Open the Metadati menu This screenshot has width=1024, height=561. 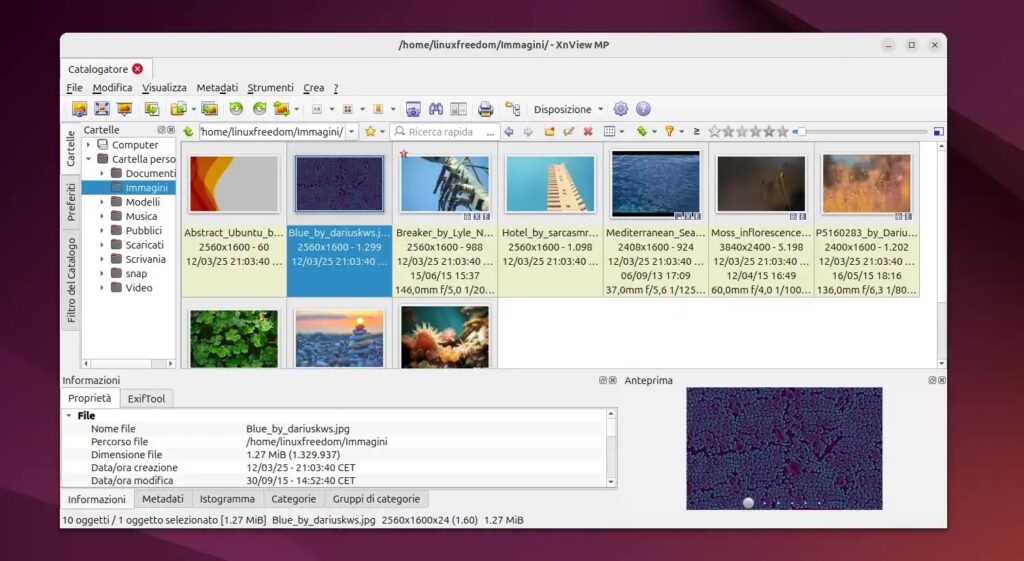click(x=217, y=88)
